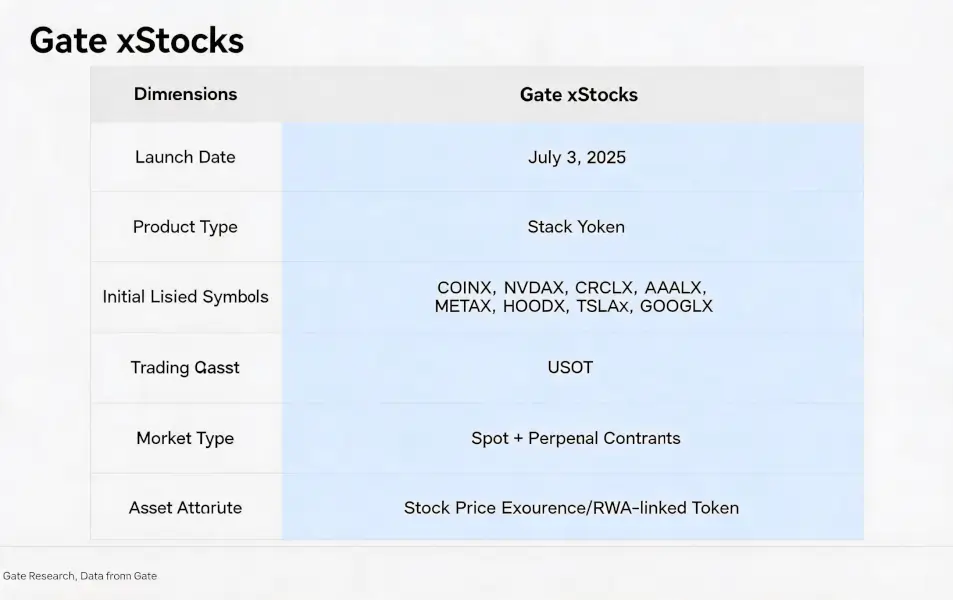Select the Morket Type row label
This screenshot has width=953, height=600.
[185, 438]
